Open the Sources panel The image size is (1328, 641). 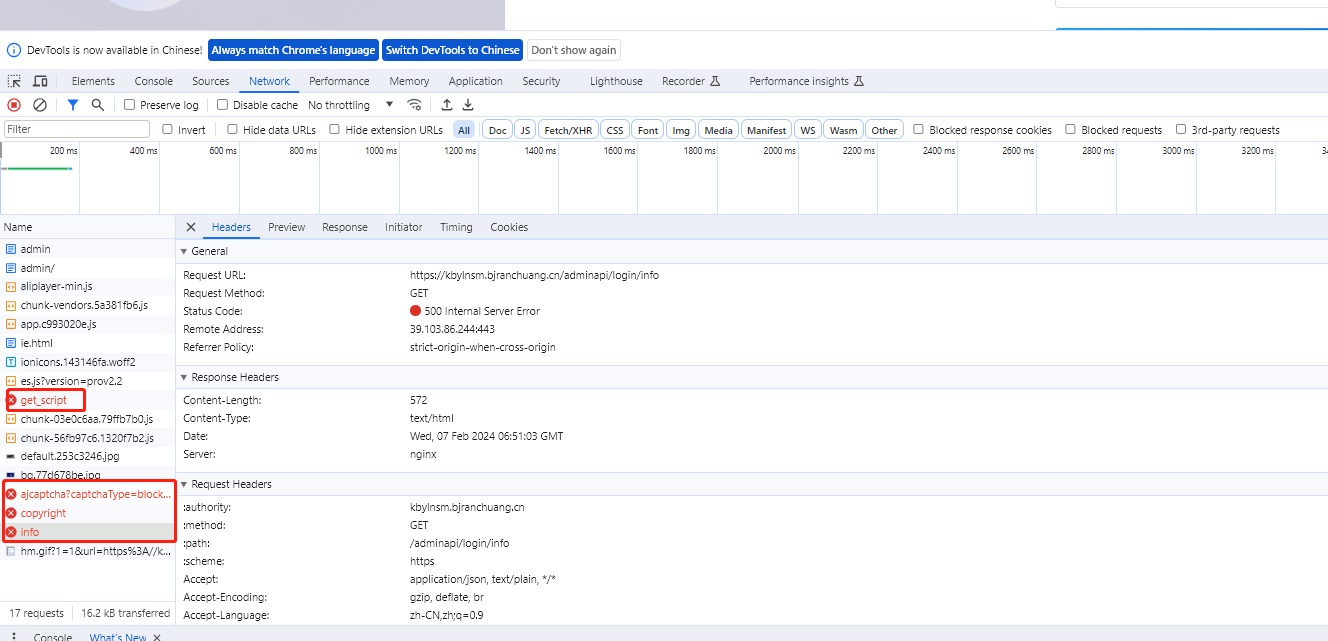click(x=211, y=81)
